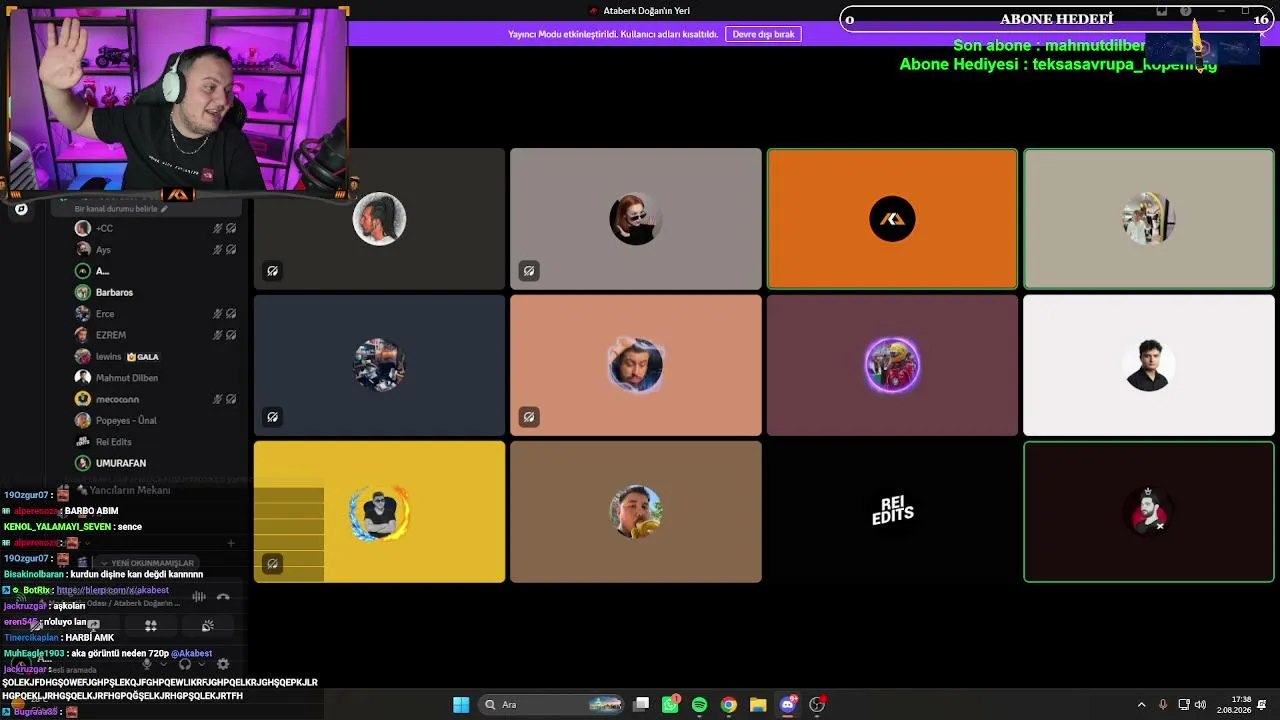Select Popeyes - Ünal in member list
The width and height of the screenshot is (1280, 720).
click(x=157, y=420)
